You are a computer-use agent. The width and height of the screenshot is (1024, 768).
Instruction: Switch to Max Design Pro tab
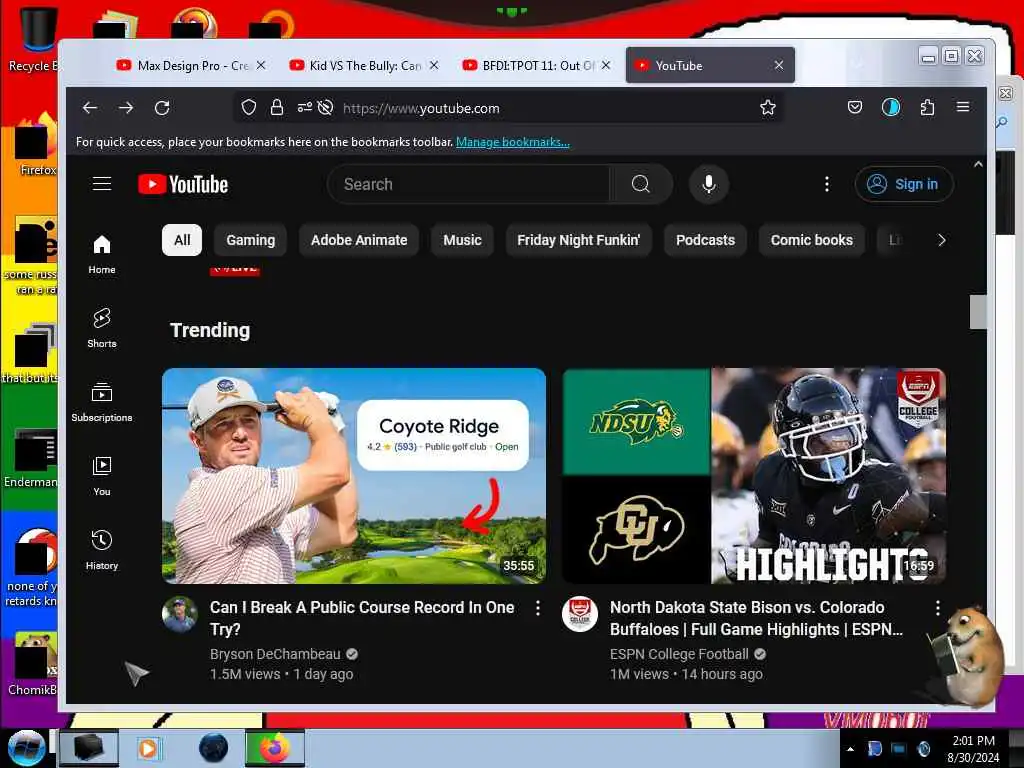tap(191, 65)
